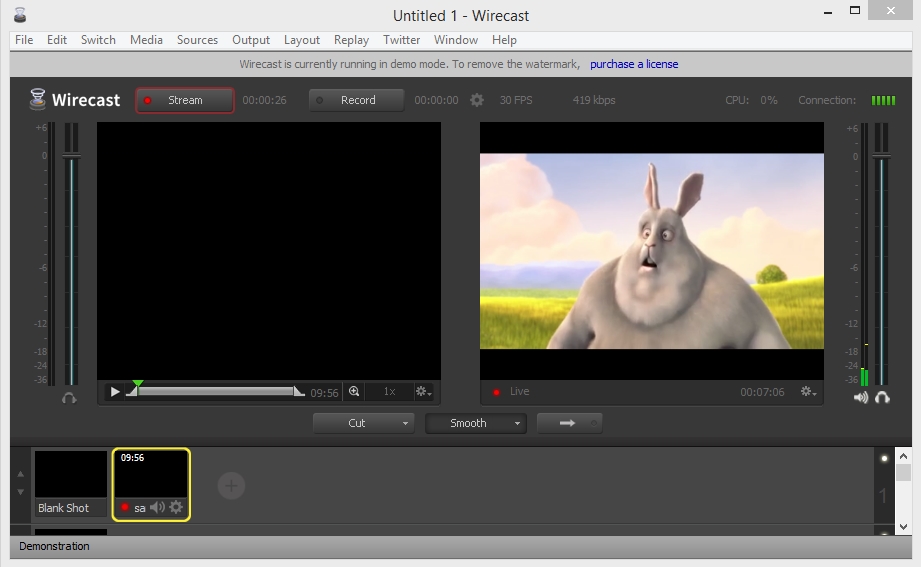Open the Window menu
This screenshot has height=567, width=921.
(456, 40)
